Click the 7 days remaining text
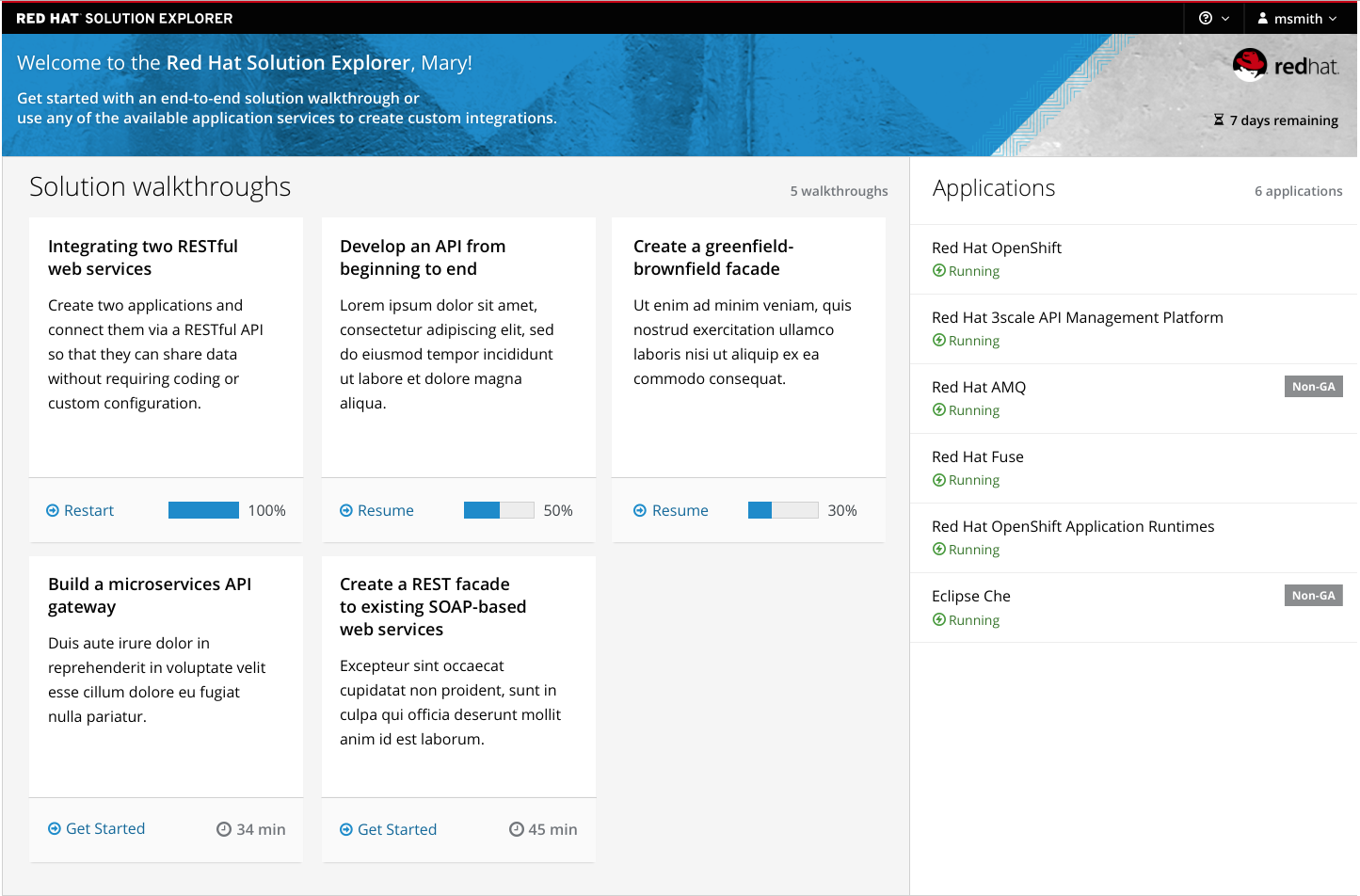The height and width of the screenshot is (896, 1360). 1284,120
